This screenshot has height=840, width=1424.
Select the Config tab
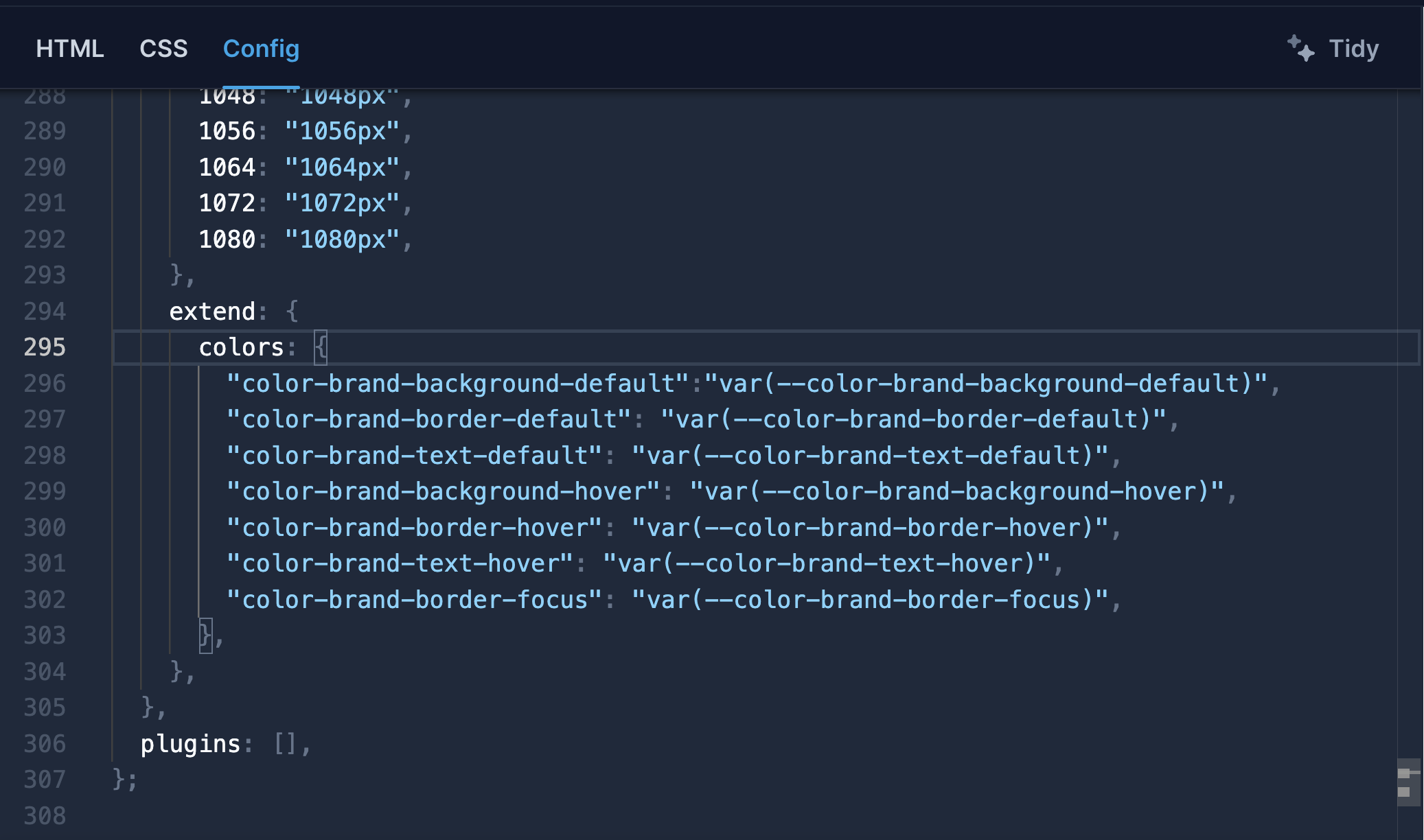coord(261,49)
